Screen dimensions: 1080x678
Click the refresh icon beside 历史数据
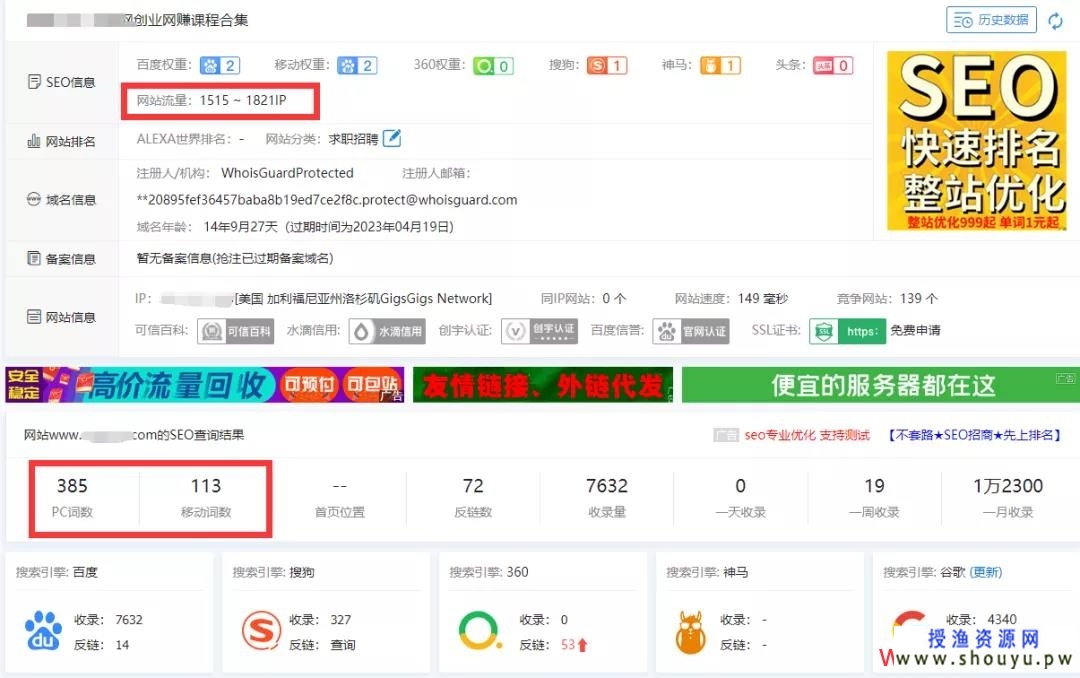1055,20
